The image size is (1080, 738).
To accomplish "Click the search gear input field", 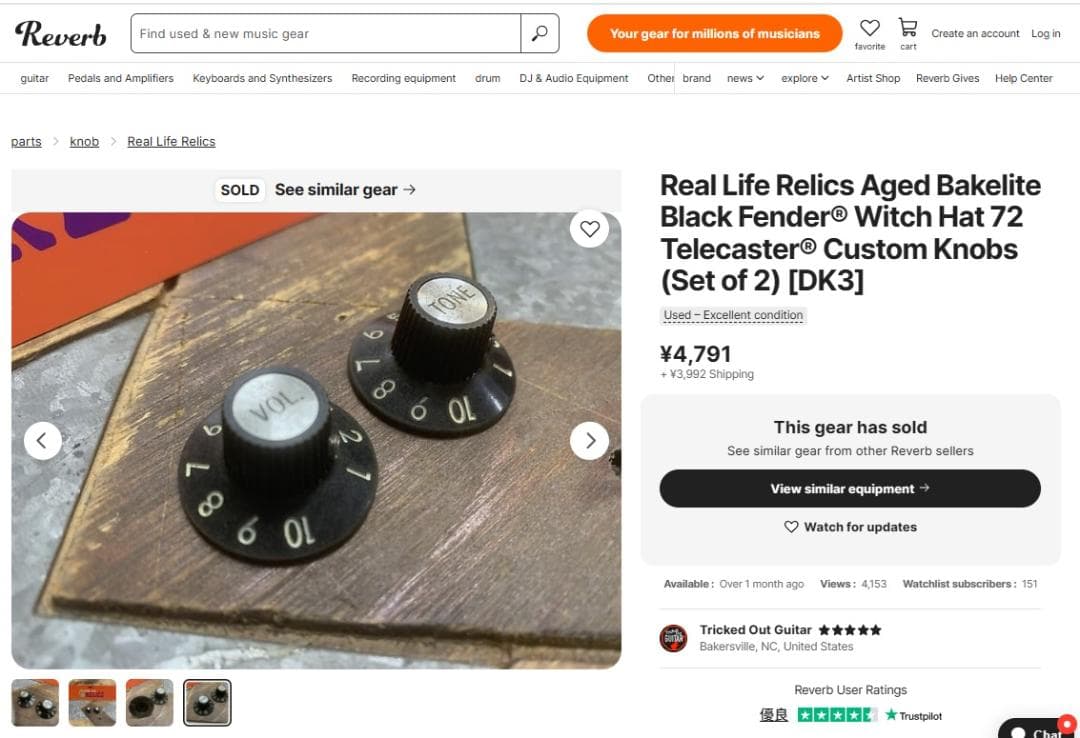I will 326,33.
